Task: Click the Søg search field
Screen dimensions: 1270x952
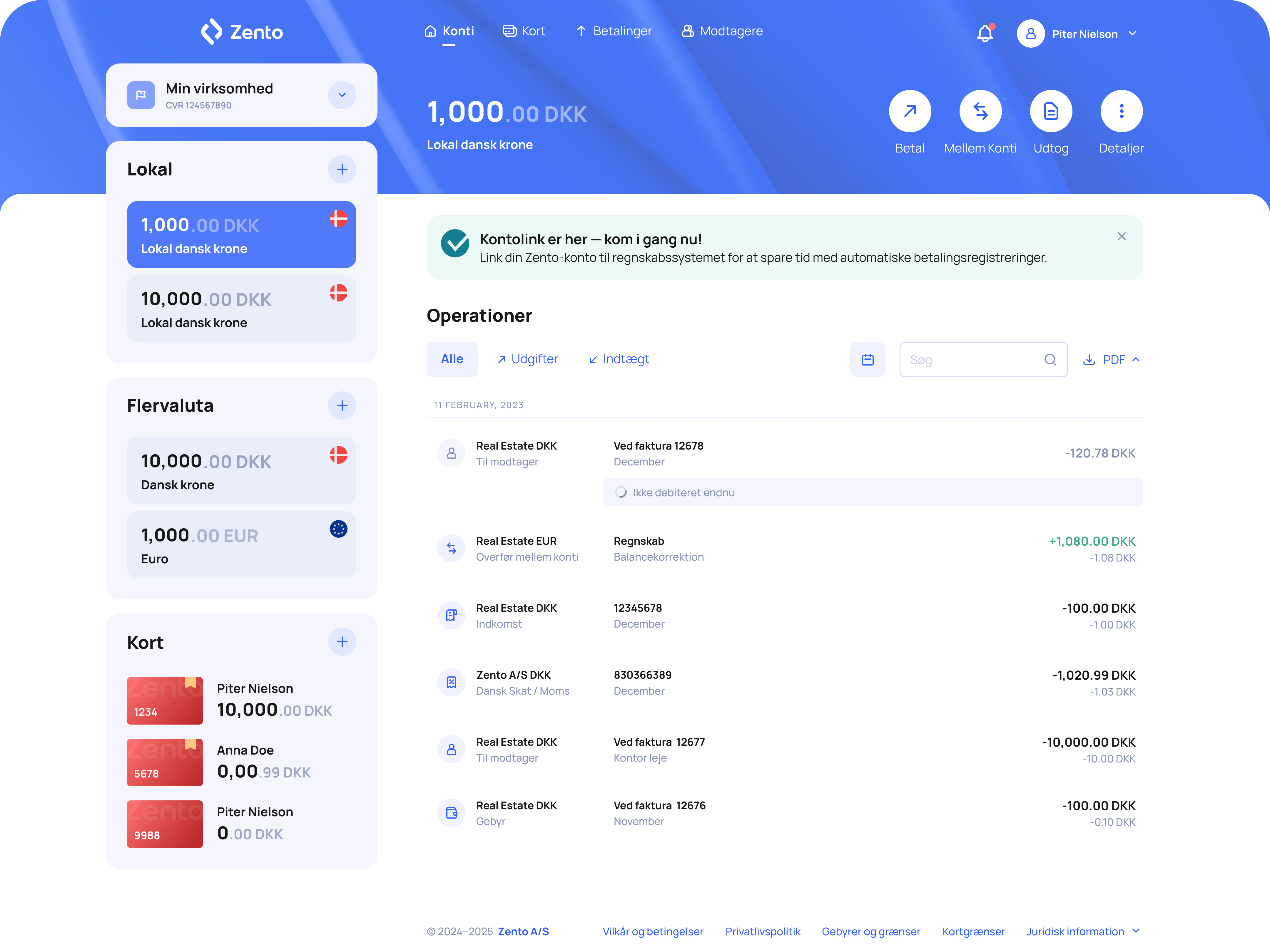Action: (x=983, y=359)
